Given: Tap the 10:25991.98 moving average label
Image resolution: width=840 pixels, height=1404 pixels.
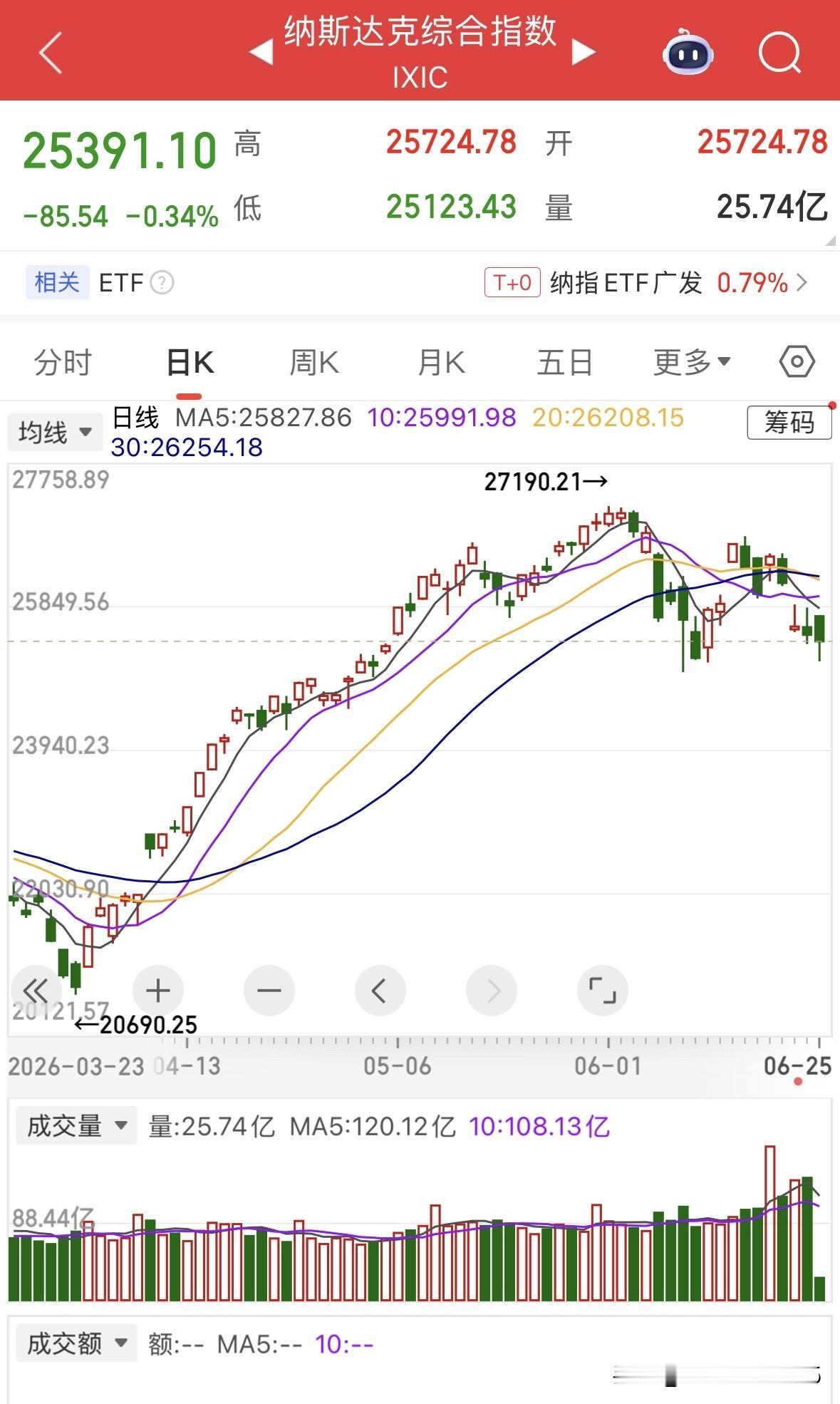Looking at the screenshot, I should pos(442,418).
